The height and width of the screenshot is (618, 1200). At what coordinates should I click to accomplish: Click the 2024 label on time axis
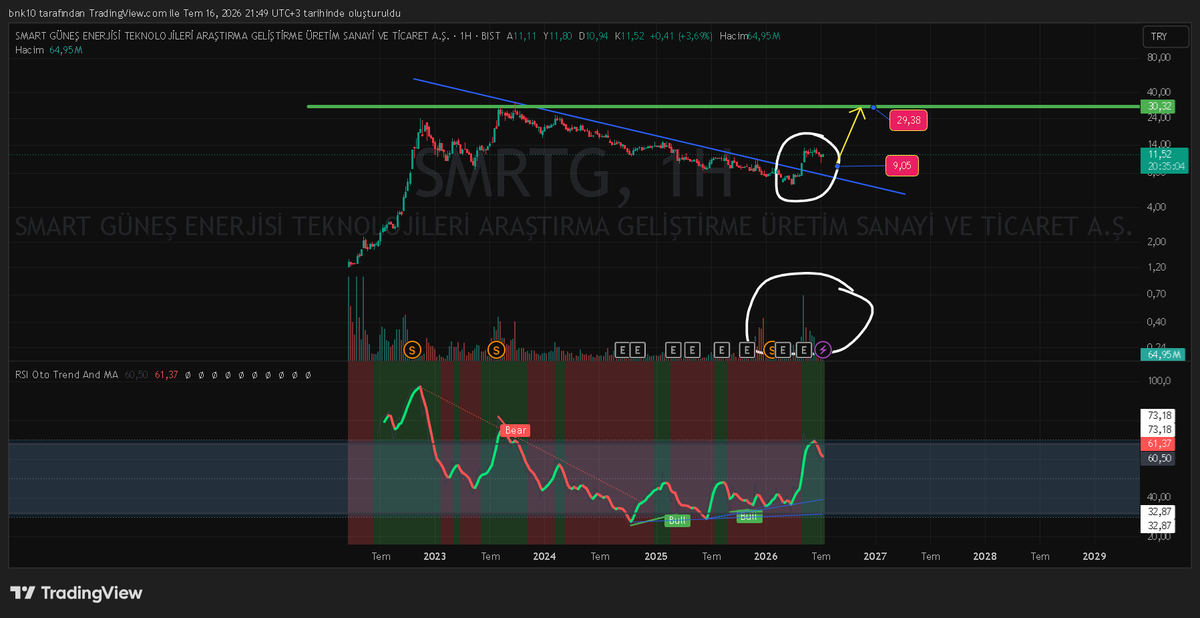(x=544, y=555)
